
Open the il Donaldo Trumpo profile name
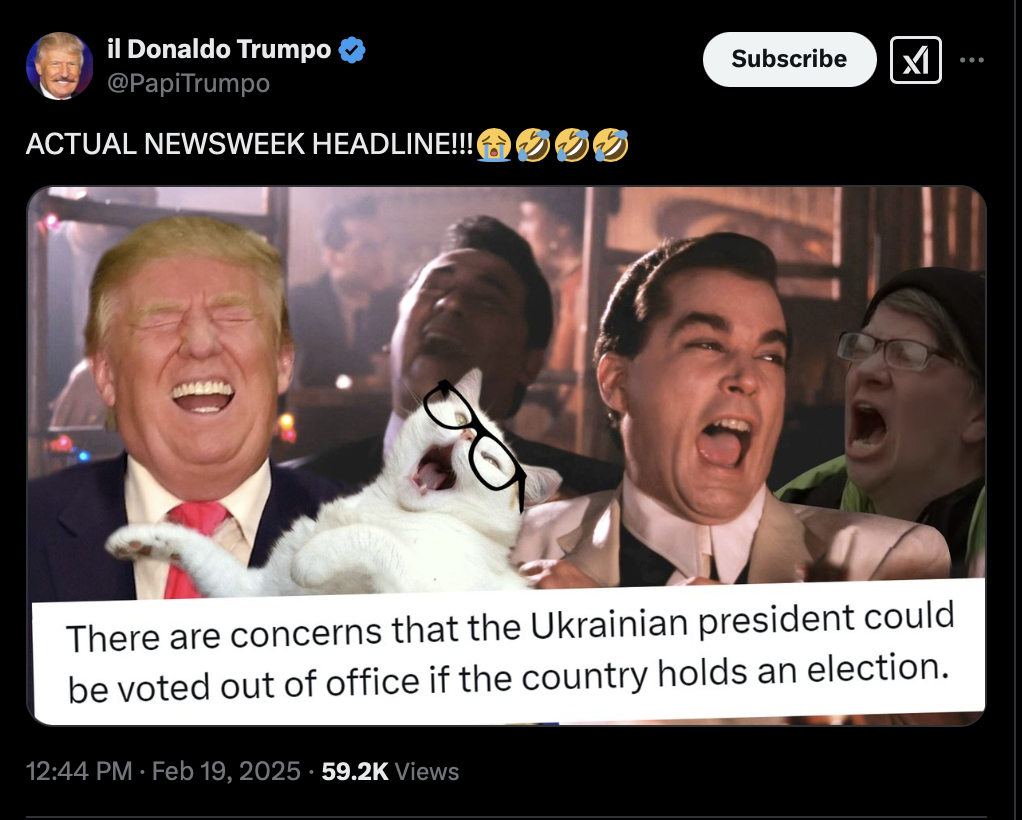pos(219,49)
